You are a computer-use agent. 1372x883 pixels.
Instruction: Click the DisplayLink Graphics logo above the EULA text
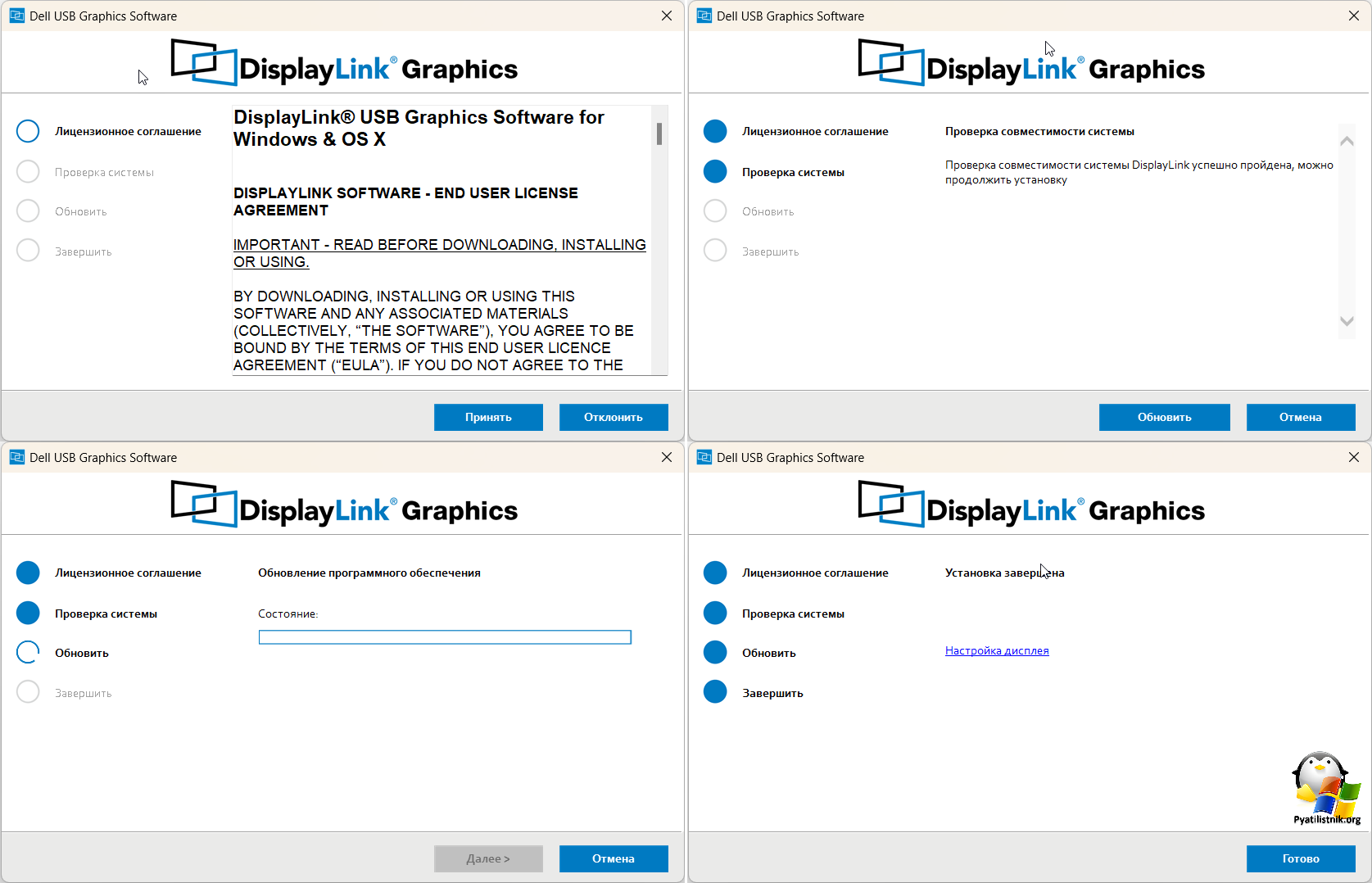344,64
